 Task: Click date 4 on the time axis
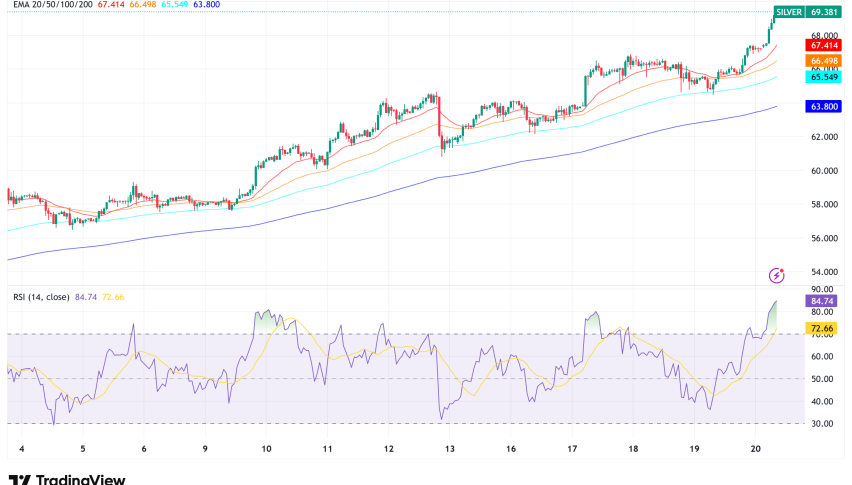[x=21, y=450]
